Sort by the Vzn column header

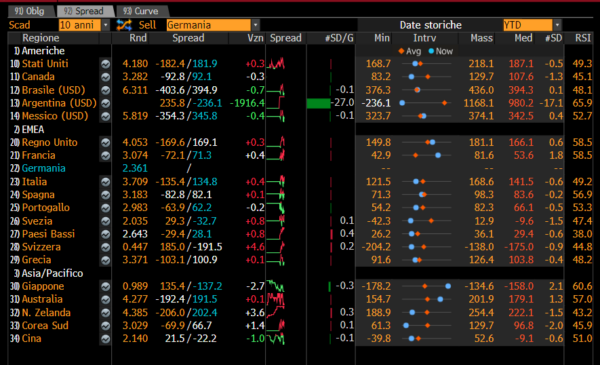click(x=255, y=38)
